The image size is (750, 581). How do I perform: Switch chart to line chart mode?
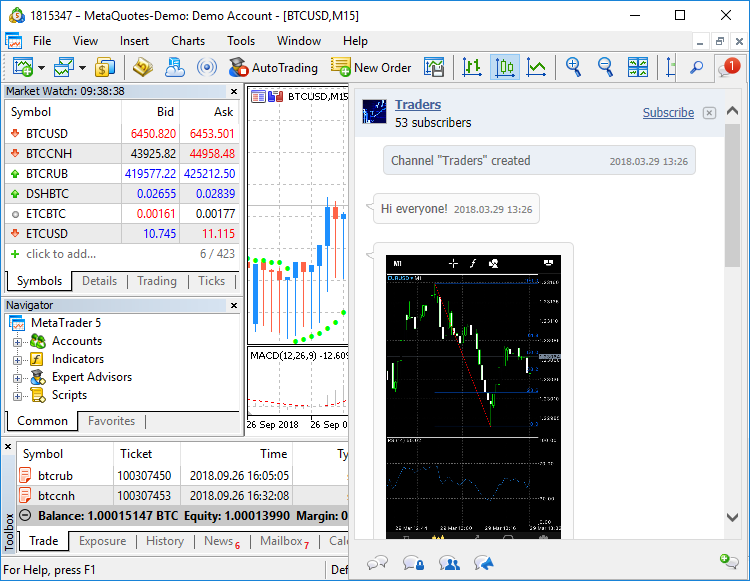[x=537, y=67]
